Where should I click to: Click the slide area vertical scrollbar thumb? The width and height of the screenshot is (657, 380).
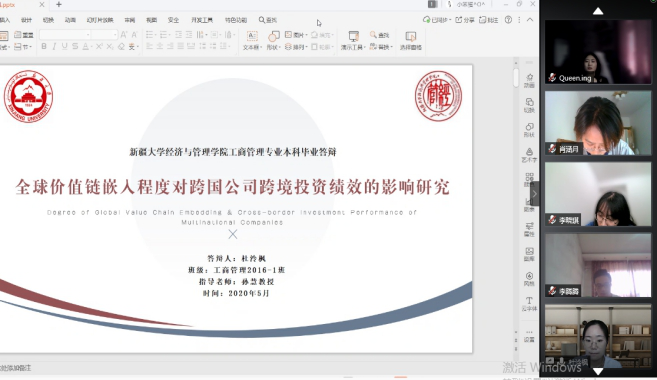click(516, 78)
